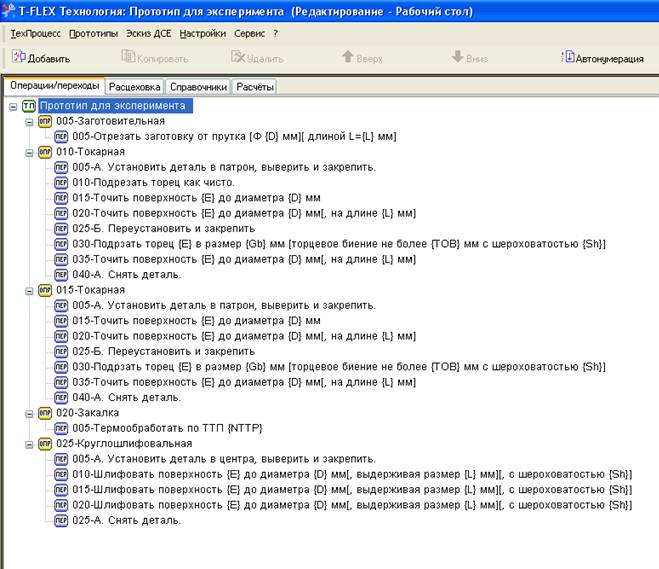Click the ОПР icon beside 005-Заготовительная

click(45, 121)
